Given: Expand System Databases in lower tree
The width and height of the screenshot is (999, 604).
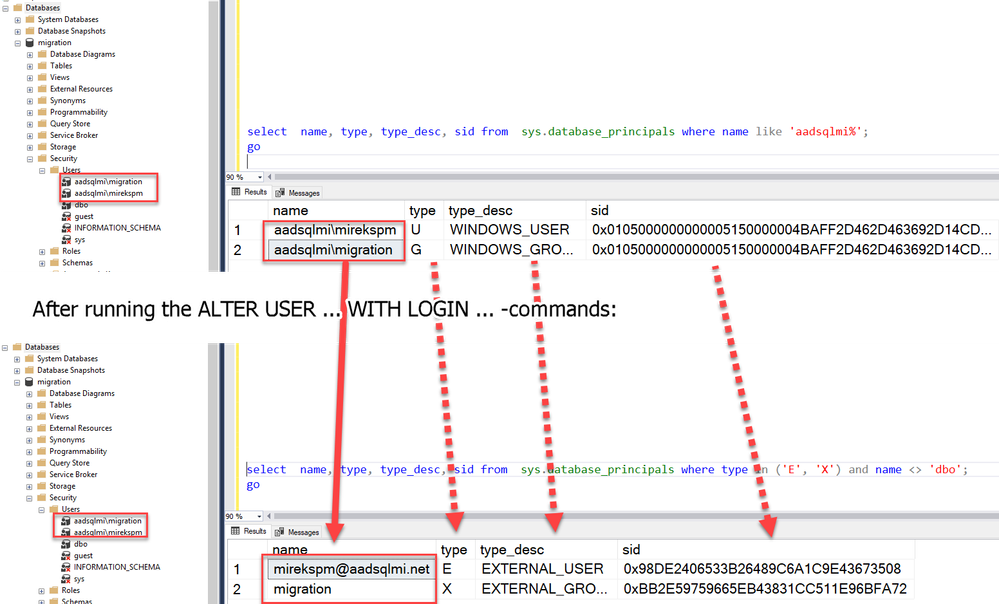Looking at the screenshot, I should click(17, 359).
